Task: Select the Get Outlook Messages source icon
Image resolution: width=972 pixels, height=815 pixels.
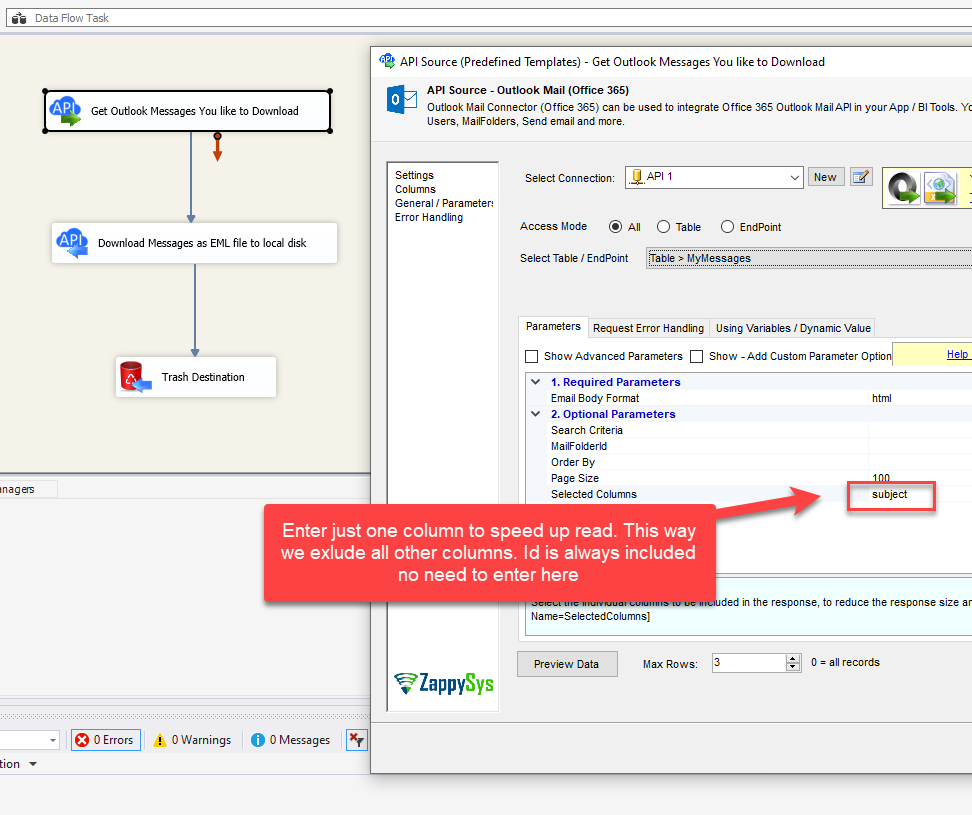Action: point(66,111)
